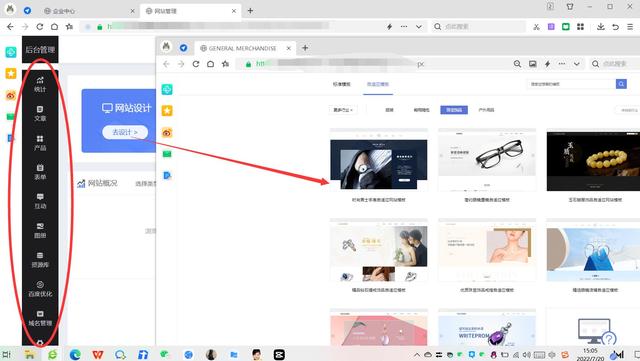
Task: Bookmark the page in the back browser window
Action: (x=69, y=27)
